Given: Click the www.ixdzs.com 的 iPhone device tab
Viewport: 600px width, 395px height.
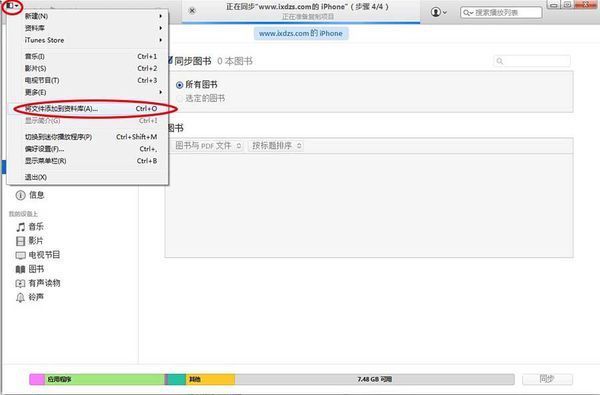Looking at the screenshot, I should point(301,33).
